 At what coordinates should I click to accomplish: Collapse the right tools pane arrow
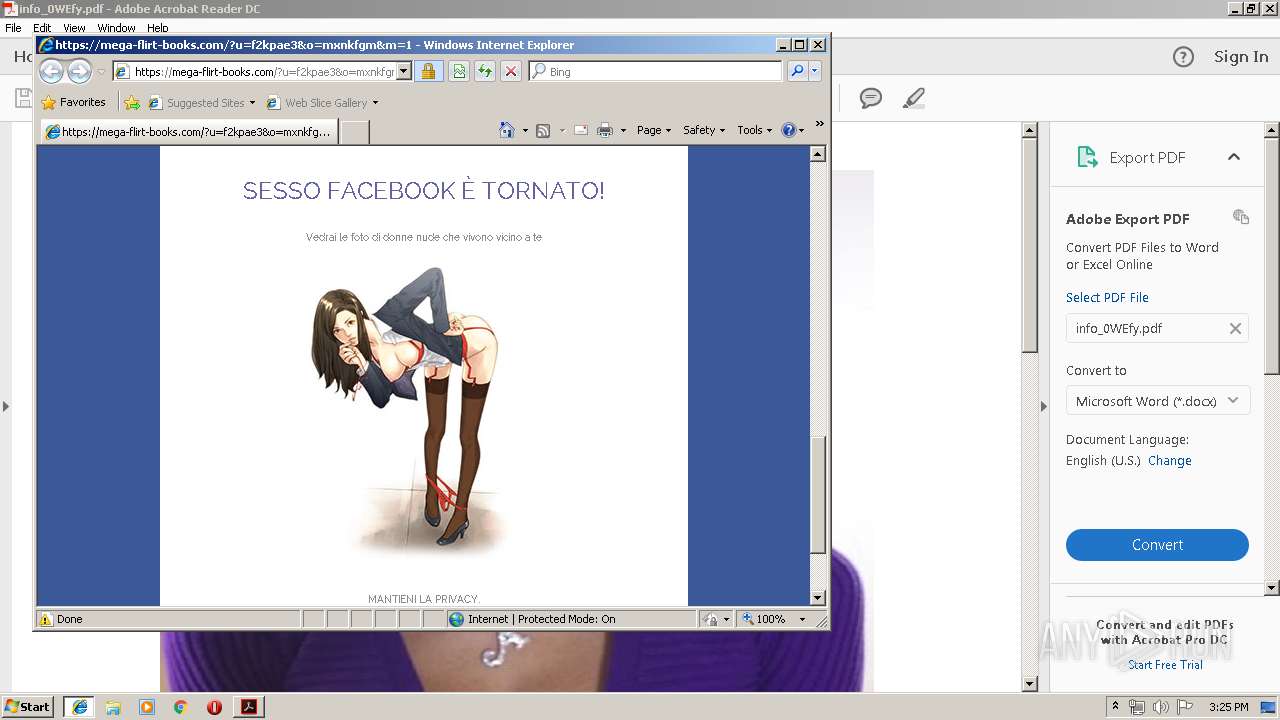pyautogui.click(x=1043, y=406)
